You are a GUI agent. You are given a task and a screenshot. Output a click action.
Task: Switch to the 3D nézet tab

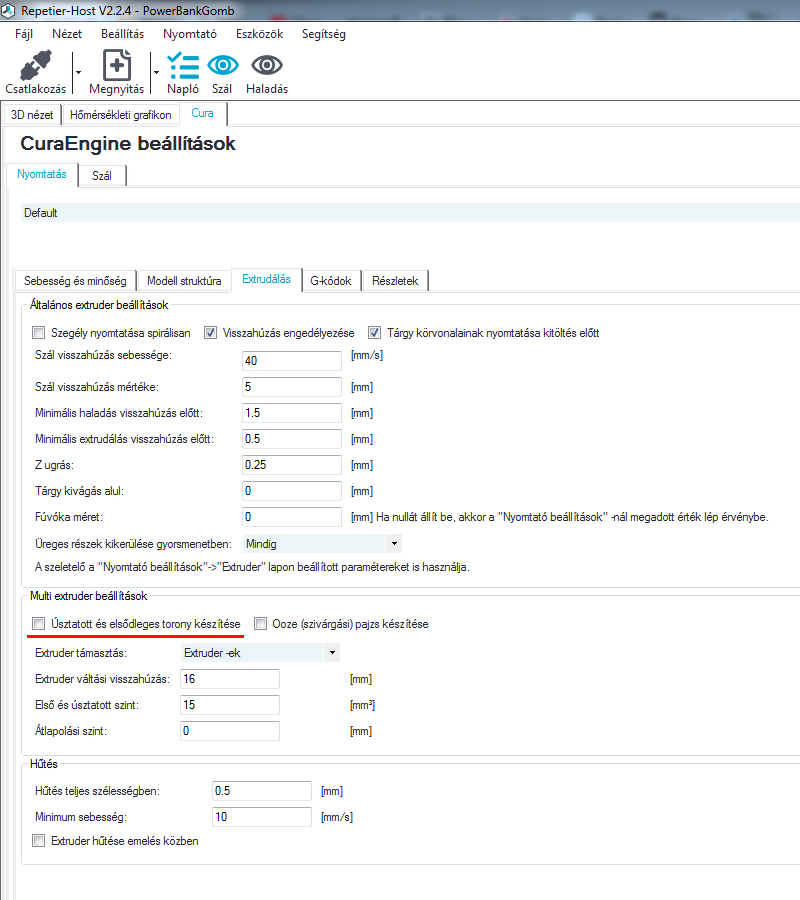click(32, 115)
